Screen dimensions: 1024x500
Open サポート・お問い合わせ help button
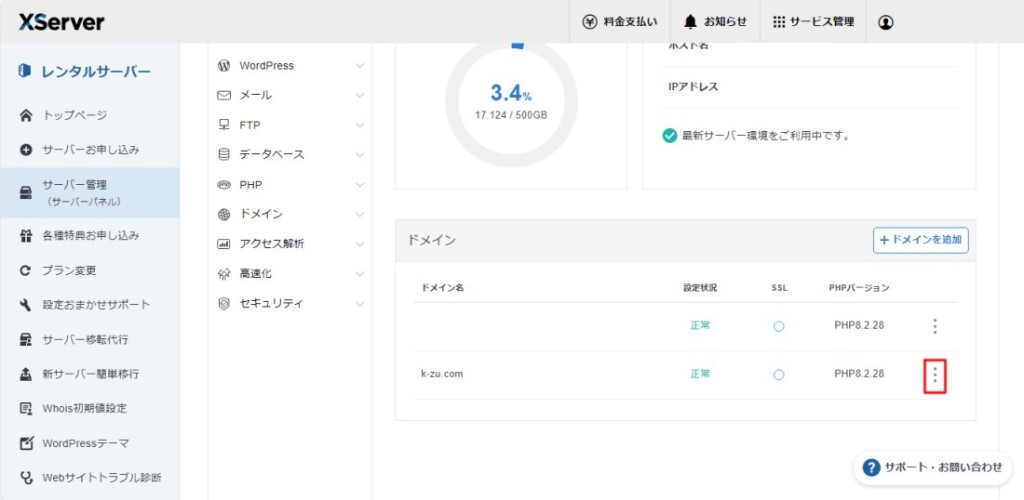pyautogui.click(x=932, y=467)
